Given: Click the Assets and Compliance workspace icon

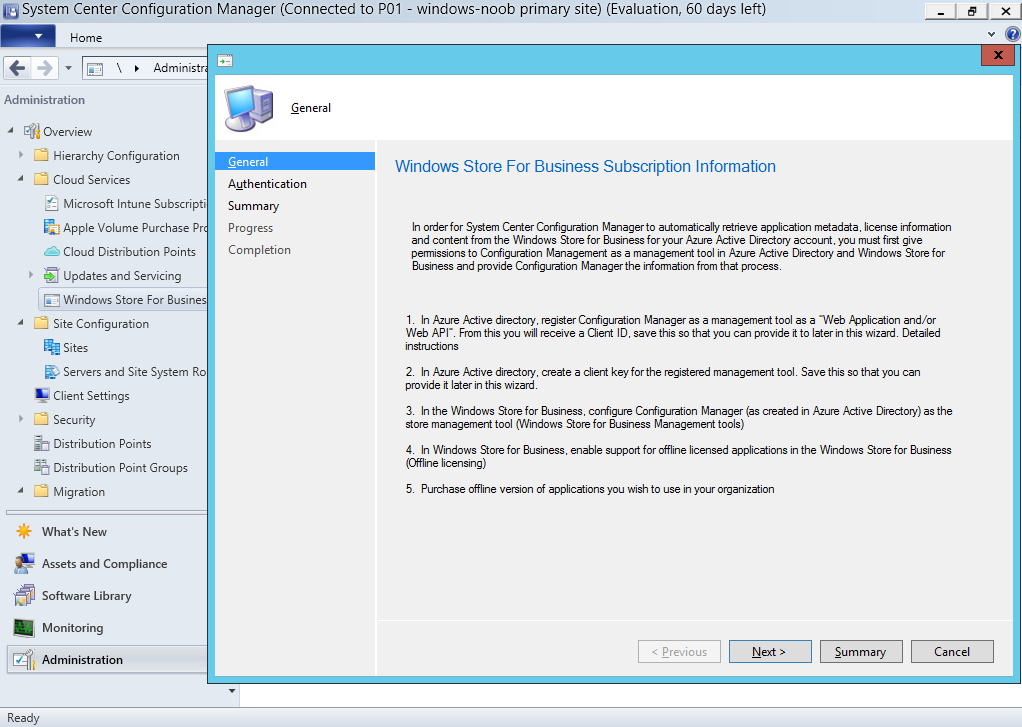Looking at the screenshot, I should pos(24,563).
